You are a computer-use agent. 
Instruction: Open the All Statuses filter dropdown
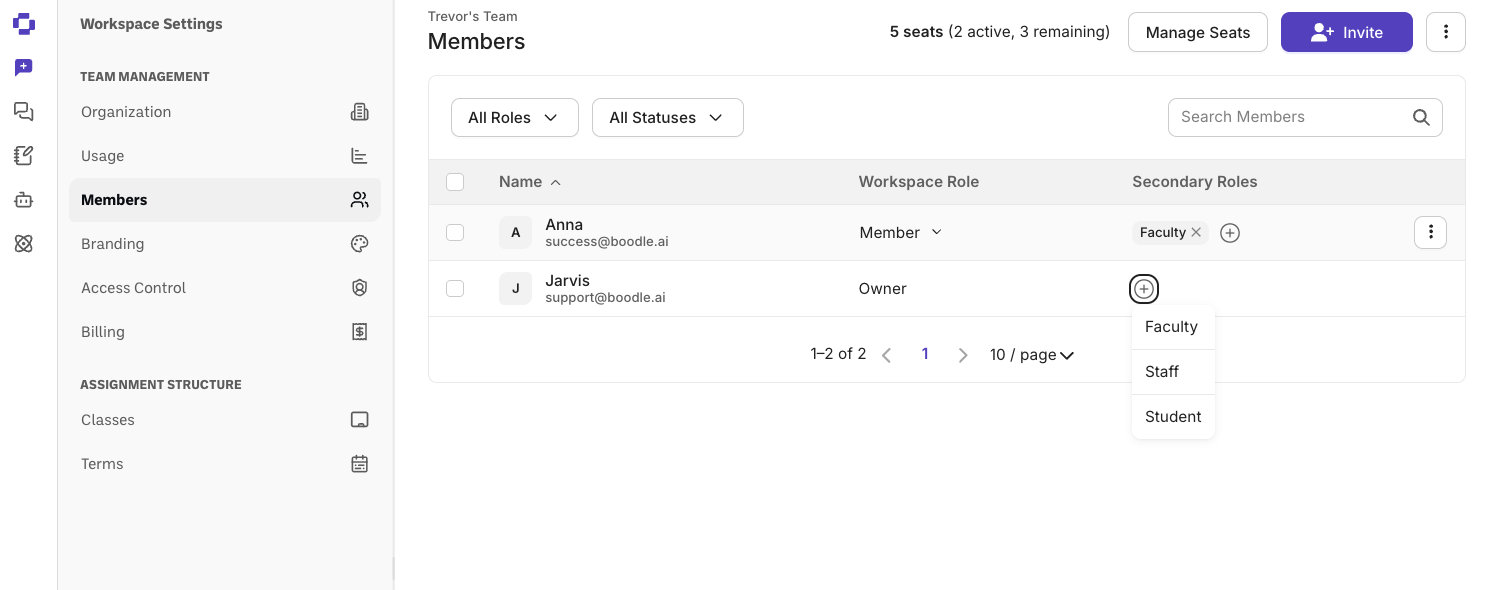coord(668,117)
